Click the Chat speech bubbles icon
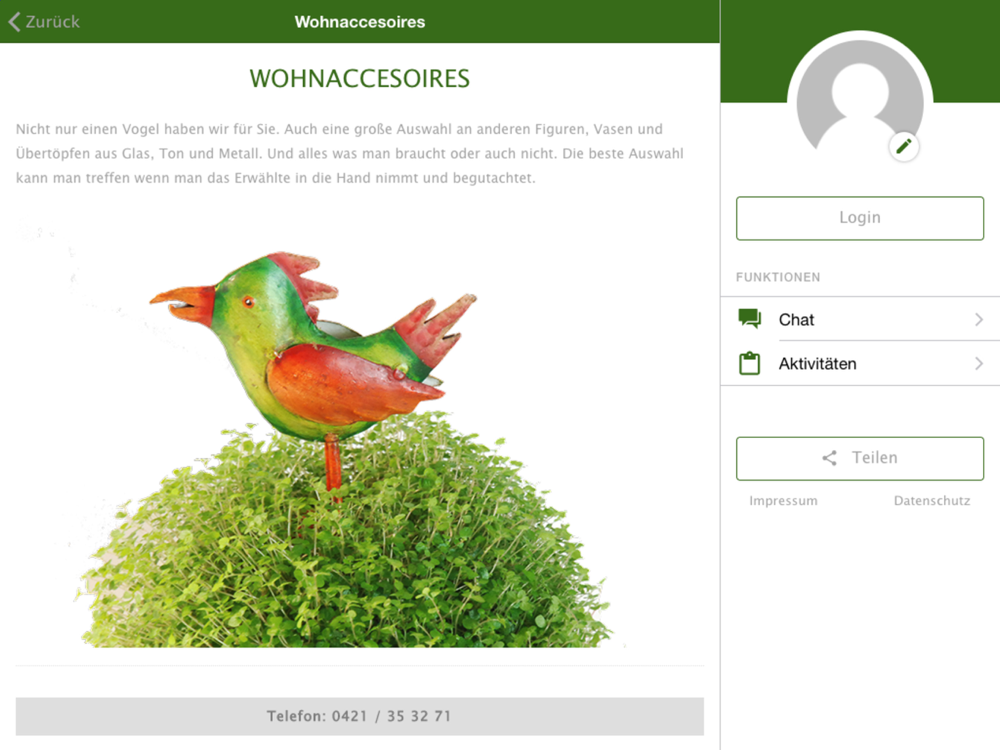1000x750 pixels. (x=749, y=318)
